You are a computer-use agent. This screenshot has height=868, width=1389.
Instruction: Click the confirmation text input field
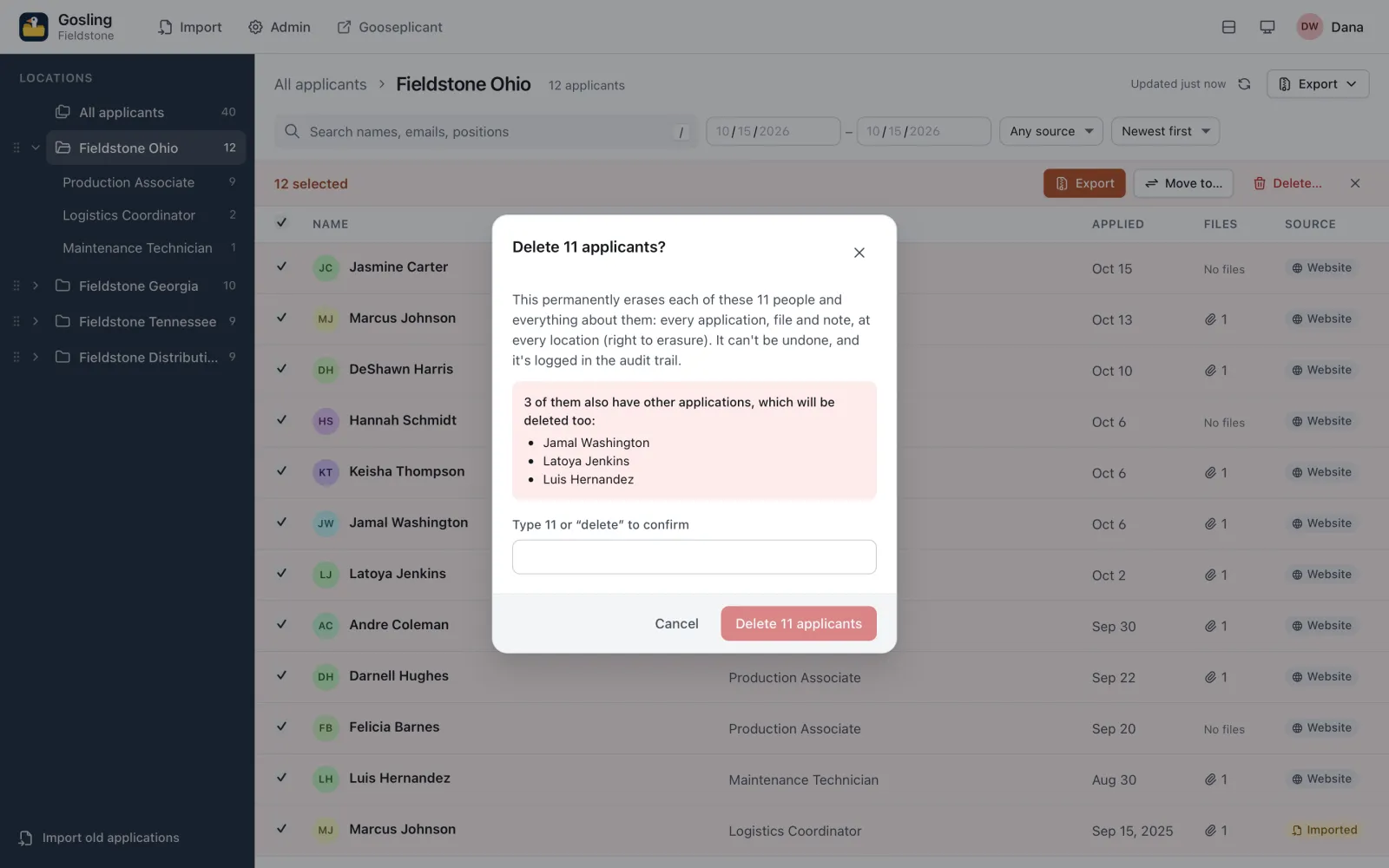(694, 556)
